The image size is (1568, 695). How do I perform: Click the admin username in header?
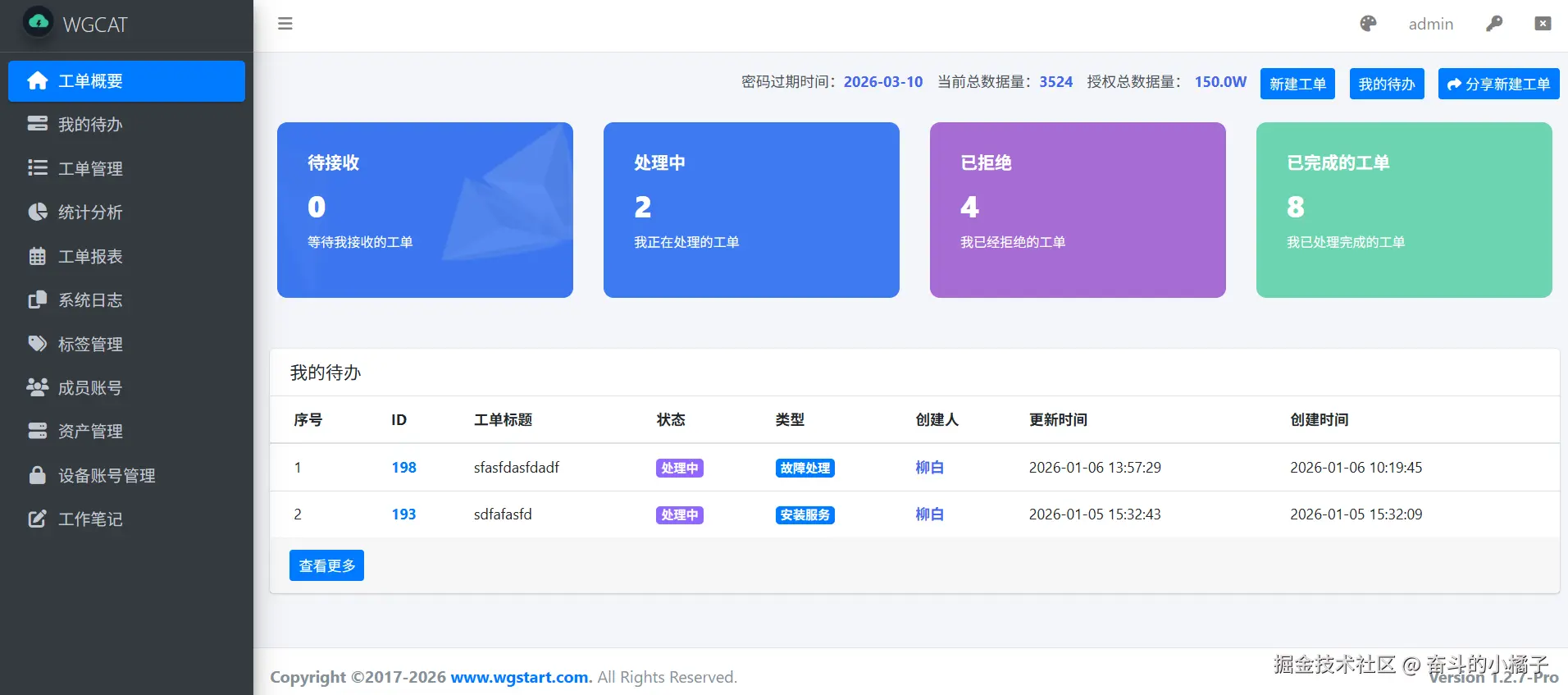[x=1431, y=24]
